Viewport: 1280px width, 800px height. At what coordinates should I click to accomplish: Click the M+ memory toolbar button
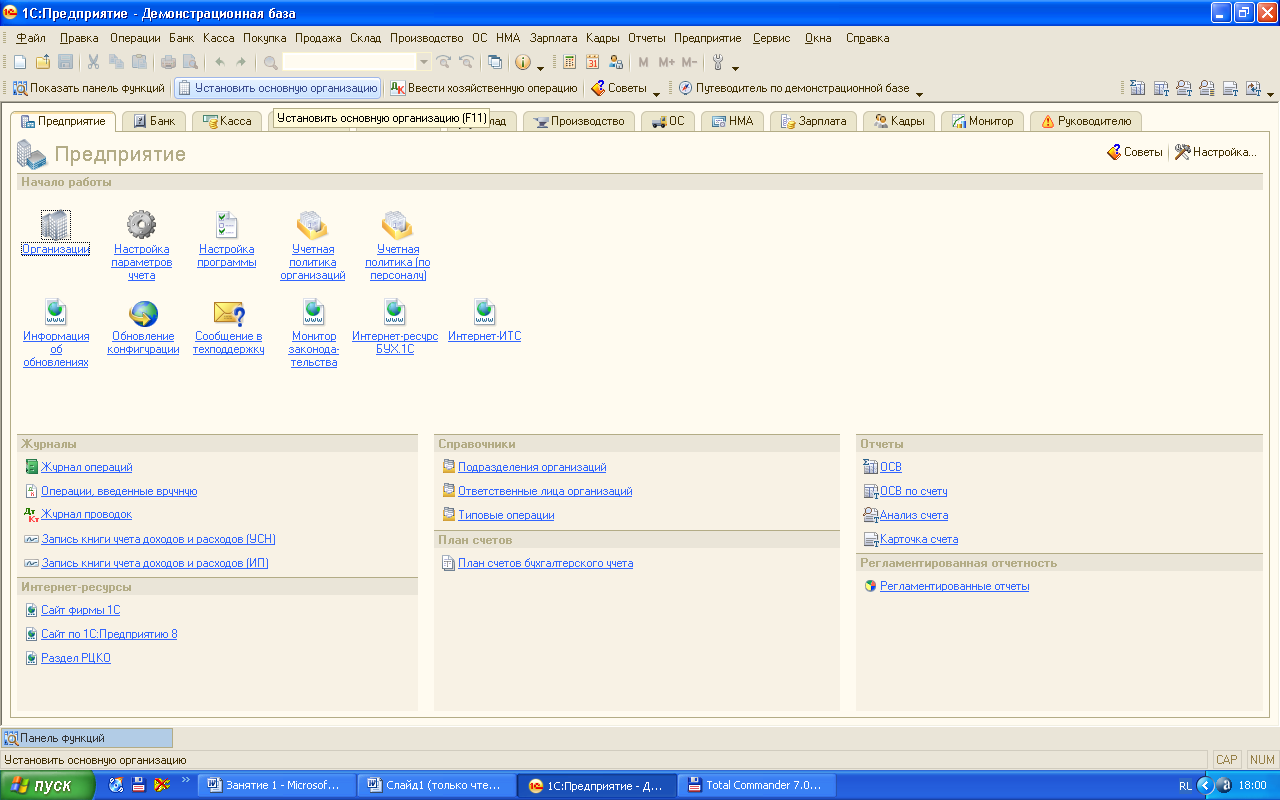tap(666, 62)
